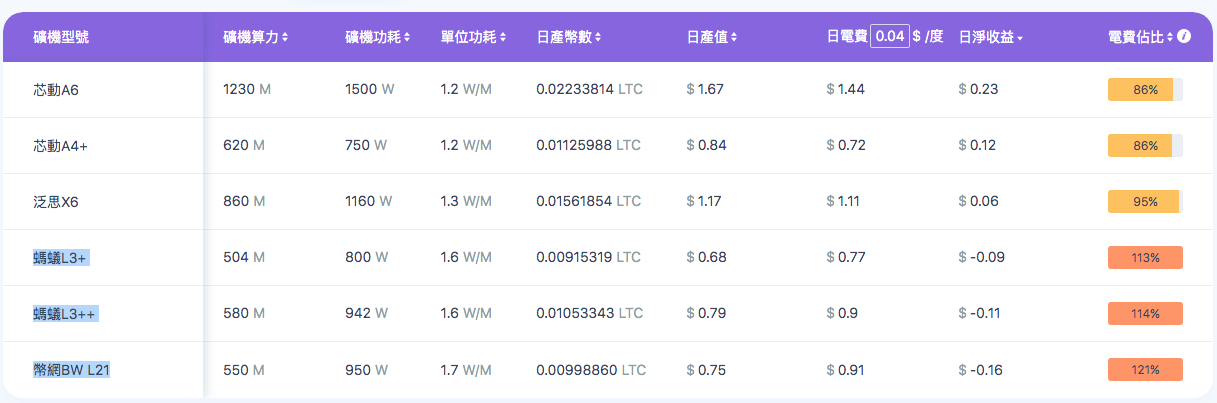Viewport: 1217px width, 403px height.
Task: Select daily value $ 0.68
Action: [x=707, y=257]
